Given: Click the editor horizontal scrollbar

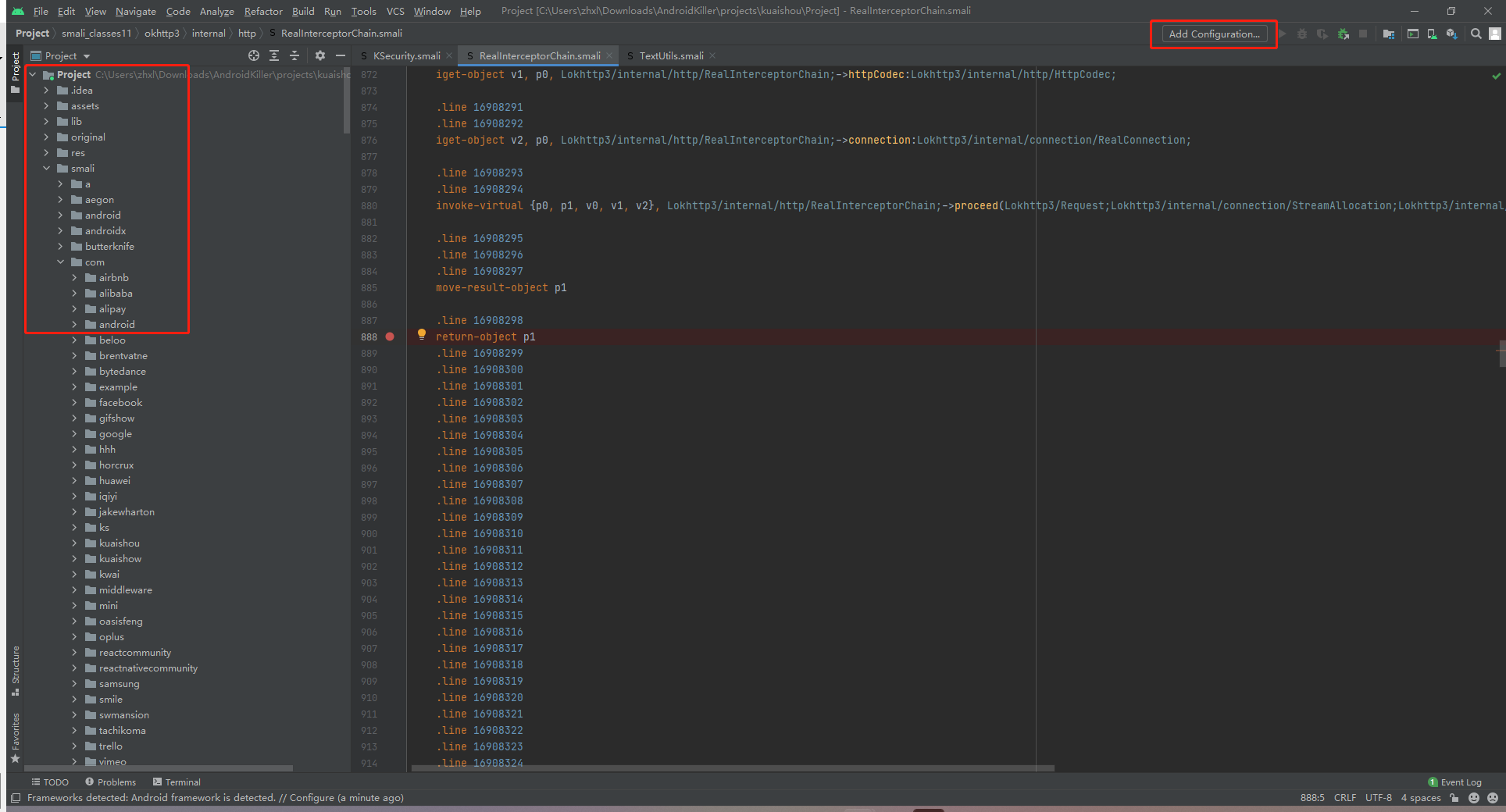Looking at the screenshot, I should (733, 768).
